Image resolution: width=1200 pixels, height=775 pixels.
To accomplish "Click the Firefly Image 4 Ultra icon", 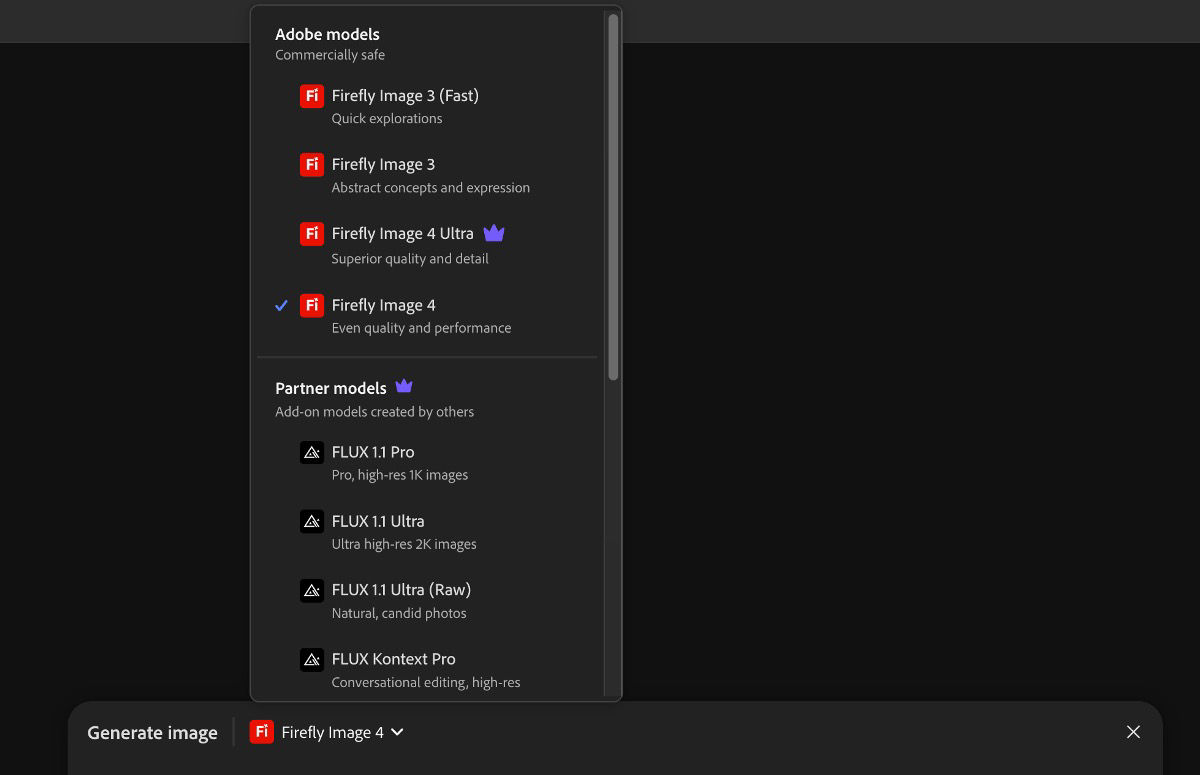I will [x=312, y=233].
